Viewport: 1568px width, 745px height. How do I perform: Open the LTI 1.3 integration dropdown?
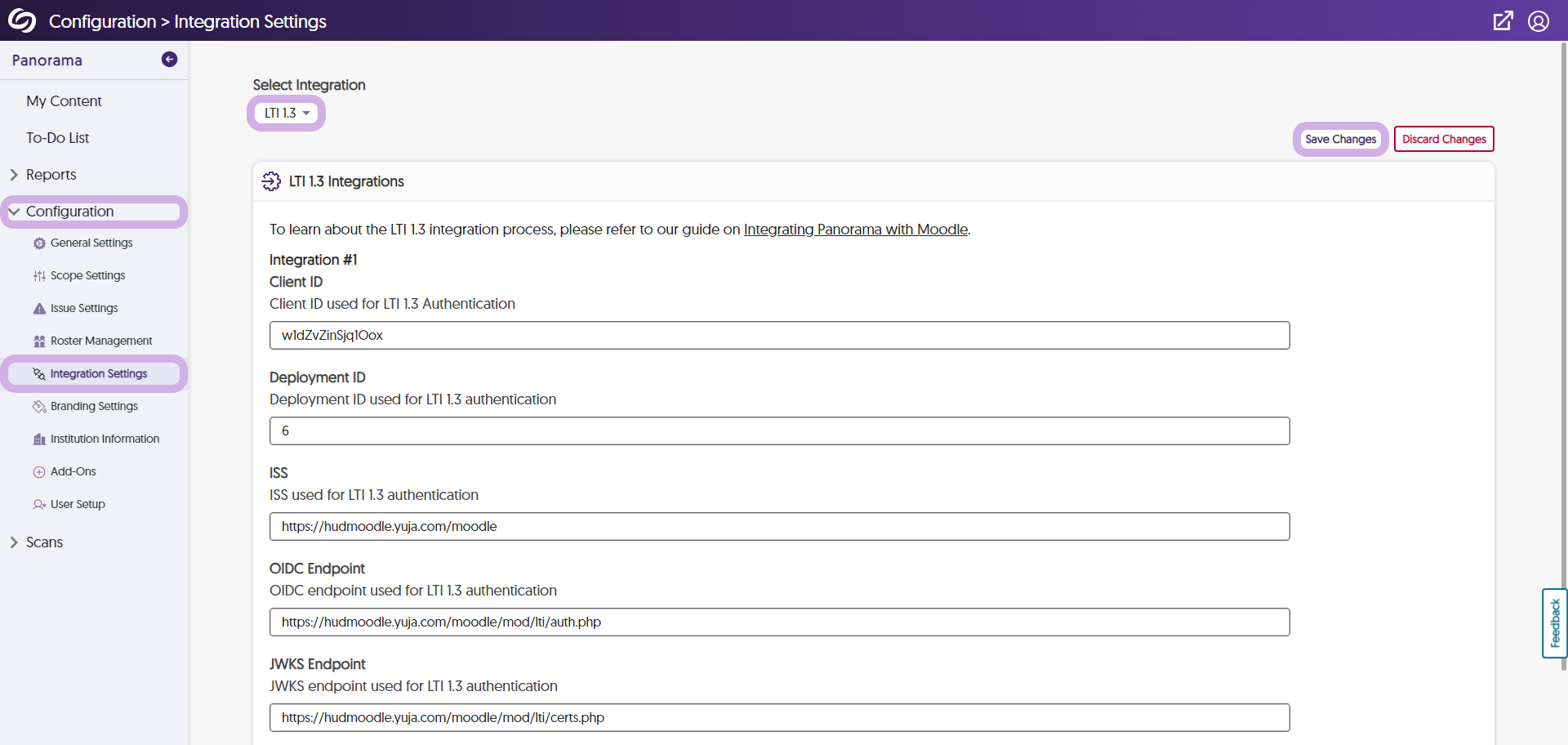pyautogui.click(x=286, y=113)
